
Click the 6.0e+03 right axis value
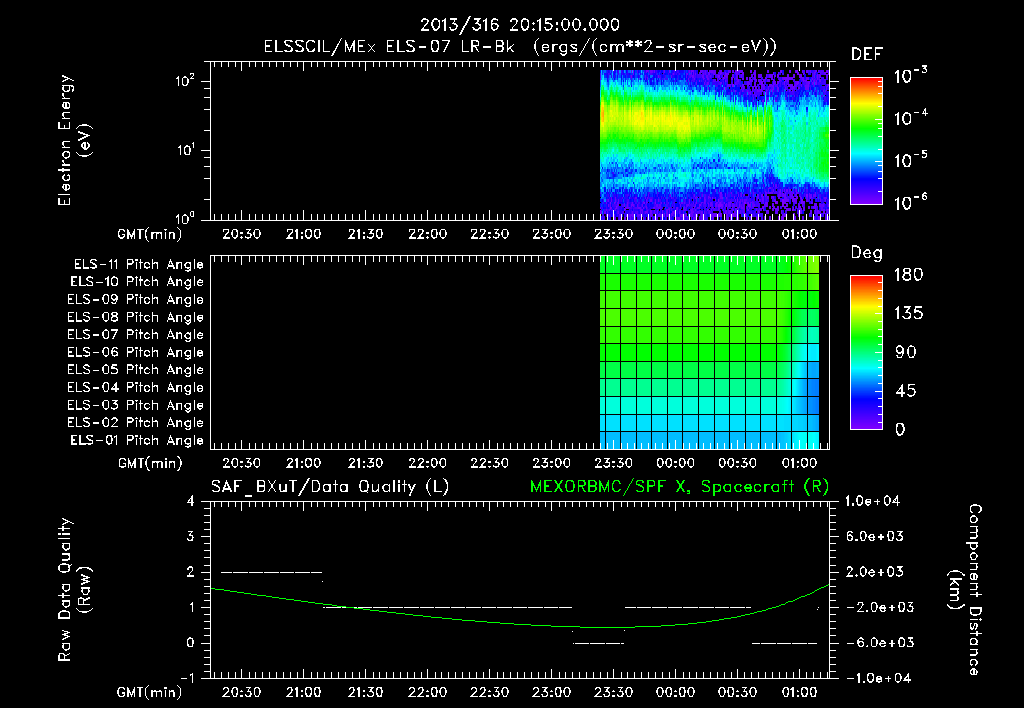(x=874, y=536)
